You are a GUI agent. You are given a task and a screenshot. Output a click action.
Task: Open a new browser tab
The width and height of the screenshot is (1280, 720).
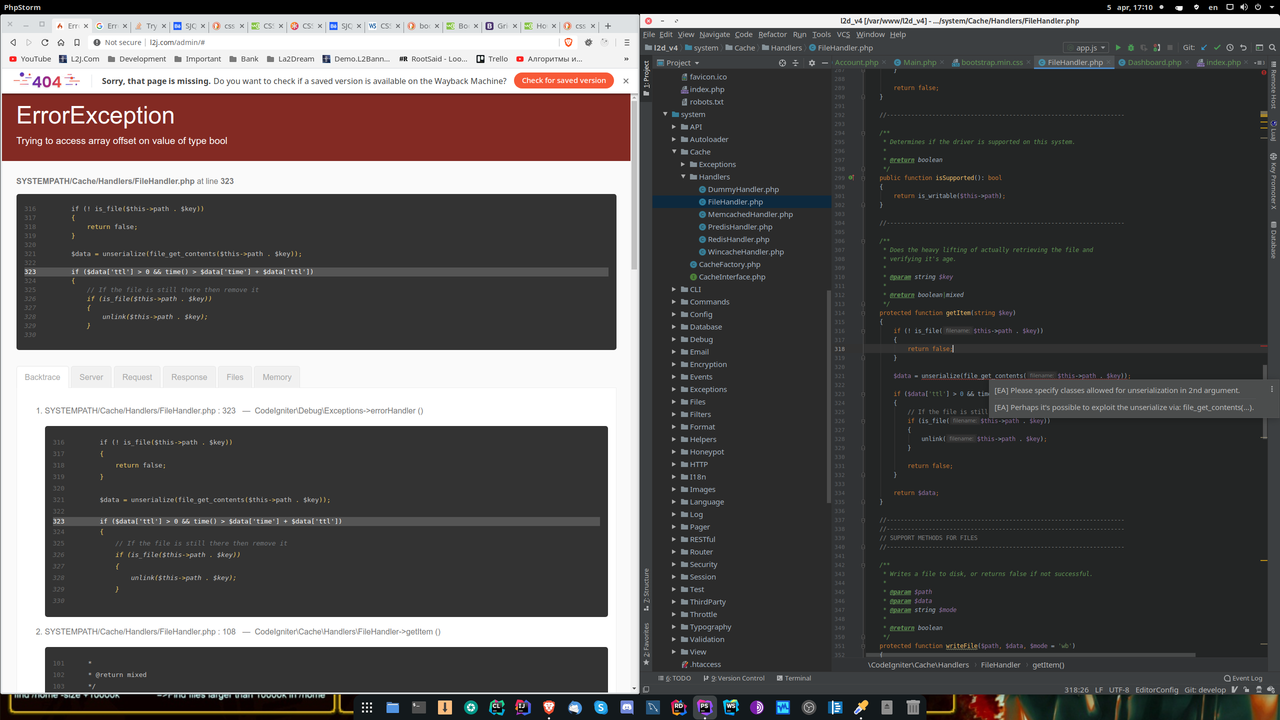click(x=608, y=25)
